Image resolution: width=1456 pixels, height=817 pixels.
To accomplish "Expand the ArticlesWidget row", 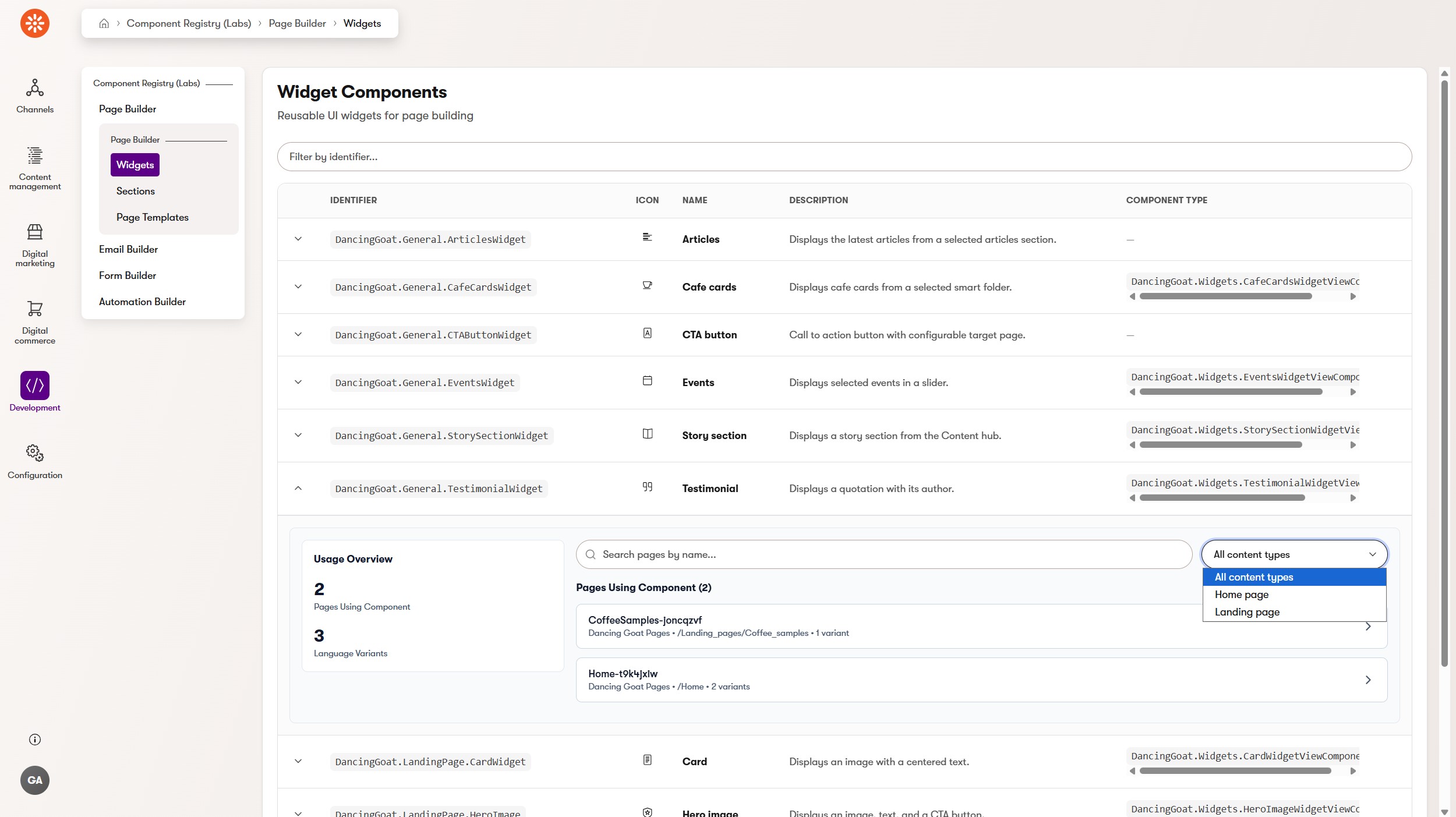I will pos(298,239).
